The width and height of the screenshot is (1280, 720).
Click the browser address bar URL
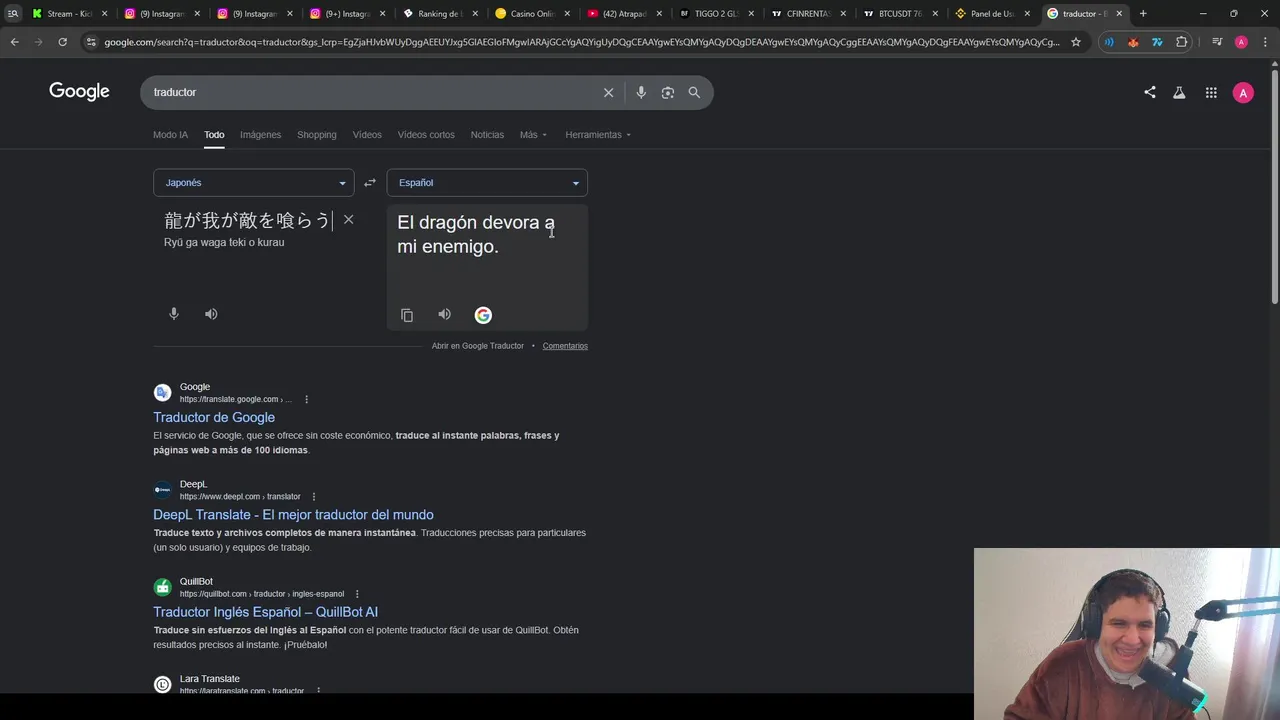tap(582, 42)
